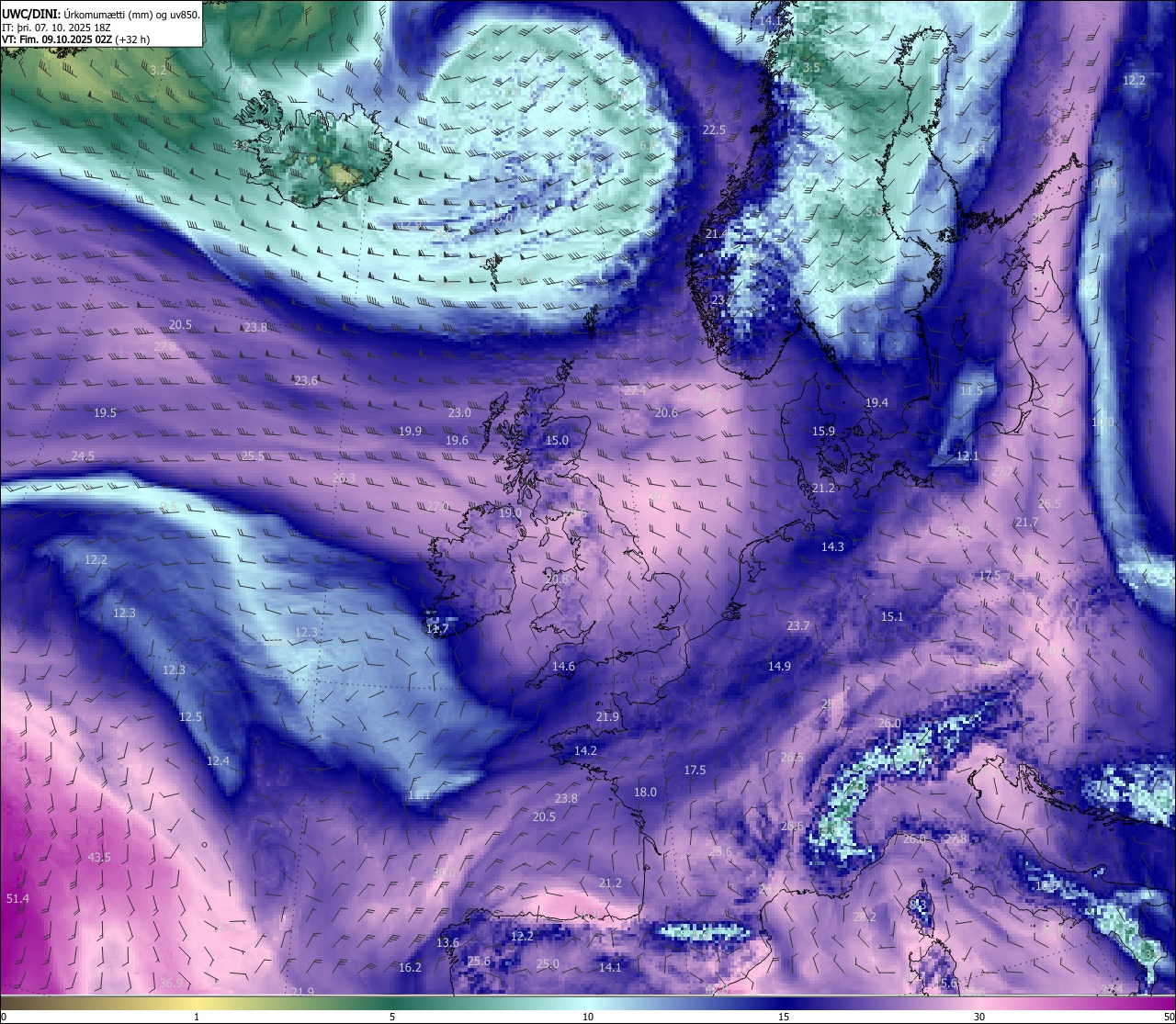
Task: Click the 19.5 value in the Atlantic
Action: [106, 413]
